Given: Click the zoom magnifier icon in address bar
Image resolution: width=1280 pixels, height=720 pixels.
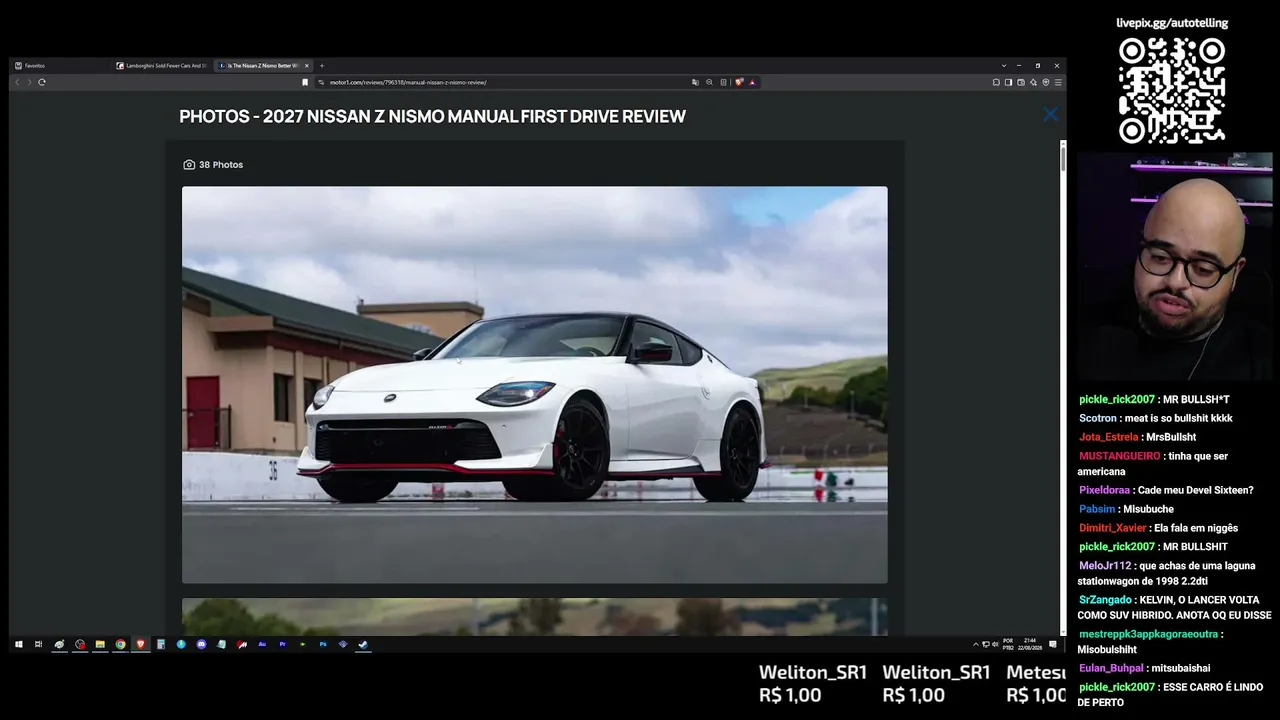Looking at the screenshot, I should (x=710, y=82).
